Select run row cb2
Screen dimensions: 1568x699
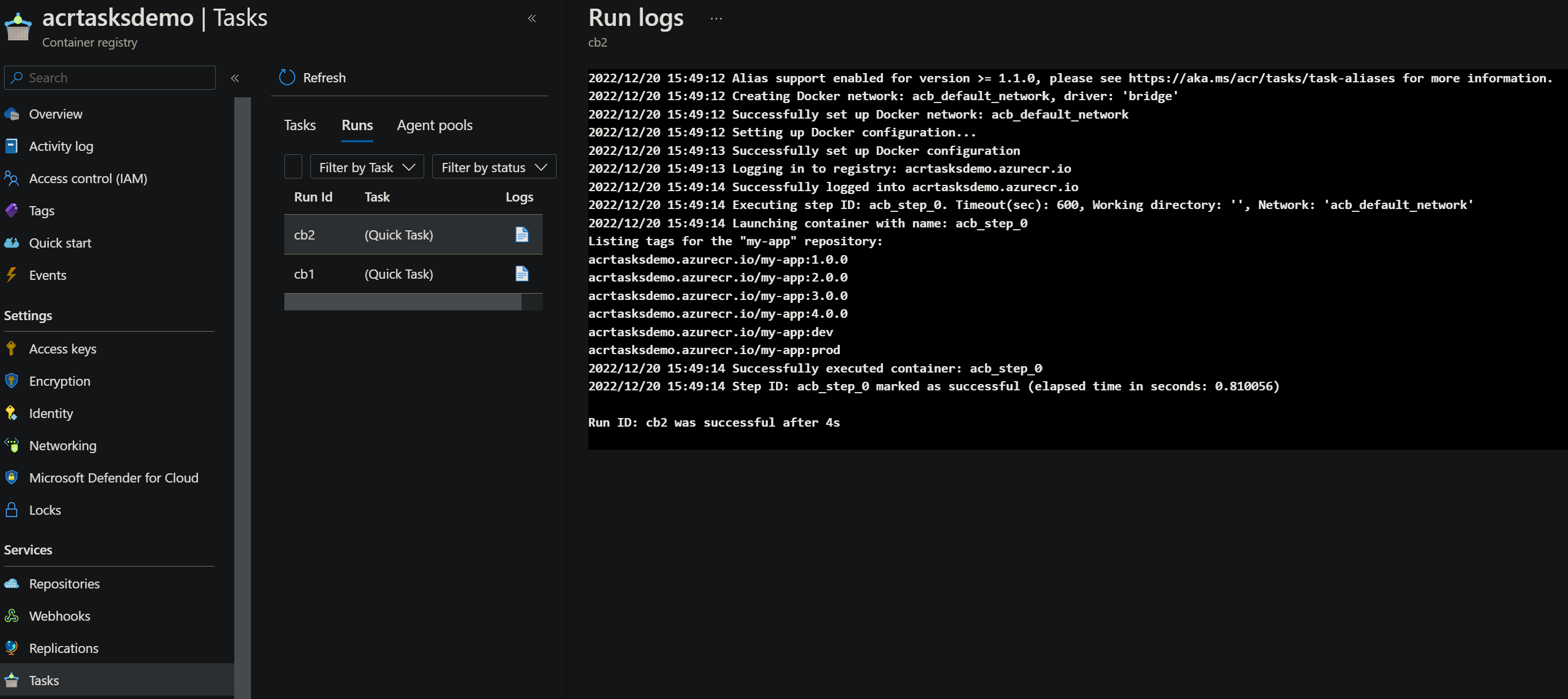tap(413, 234)
